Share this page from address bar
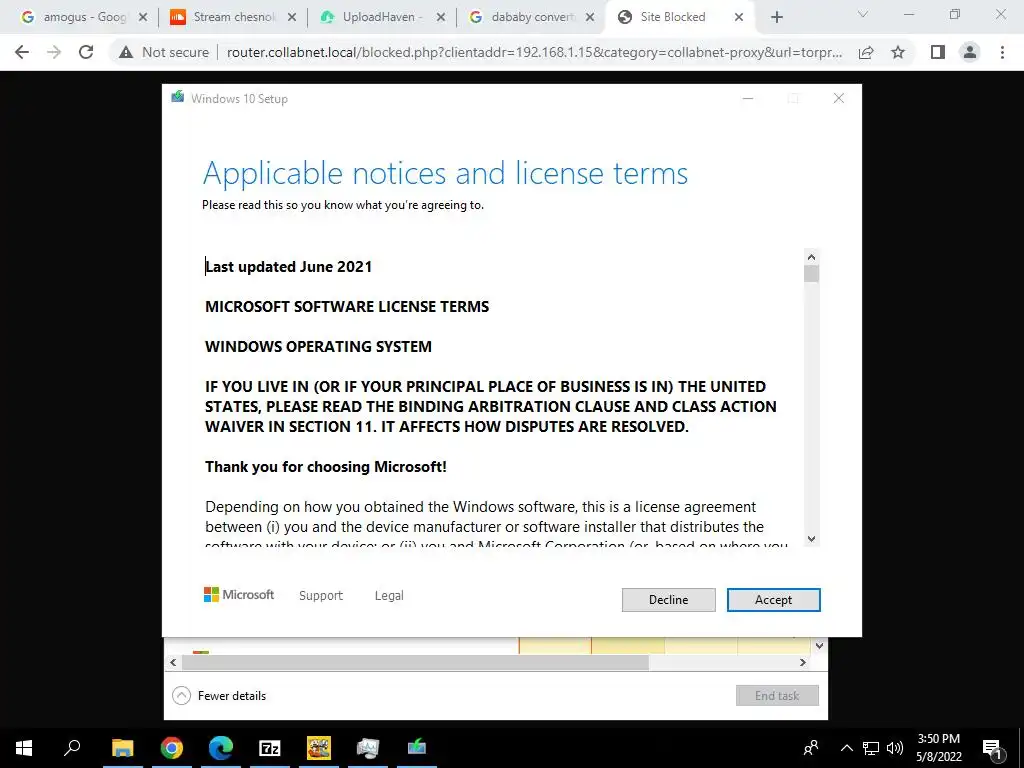 (866, 52)
